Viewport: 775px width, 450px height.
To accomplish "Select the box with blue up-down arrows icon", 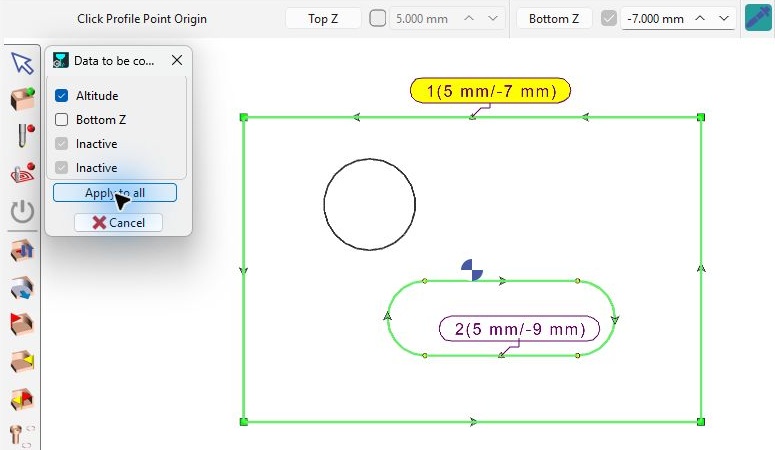I will (22, 250).
